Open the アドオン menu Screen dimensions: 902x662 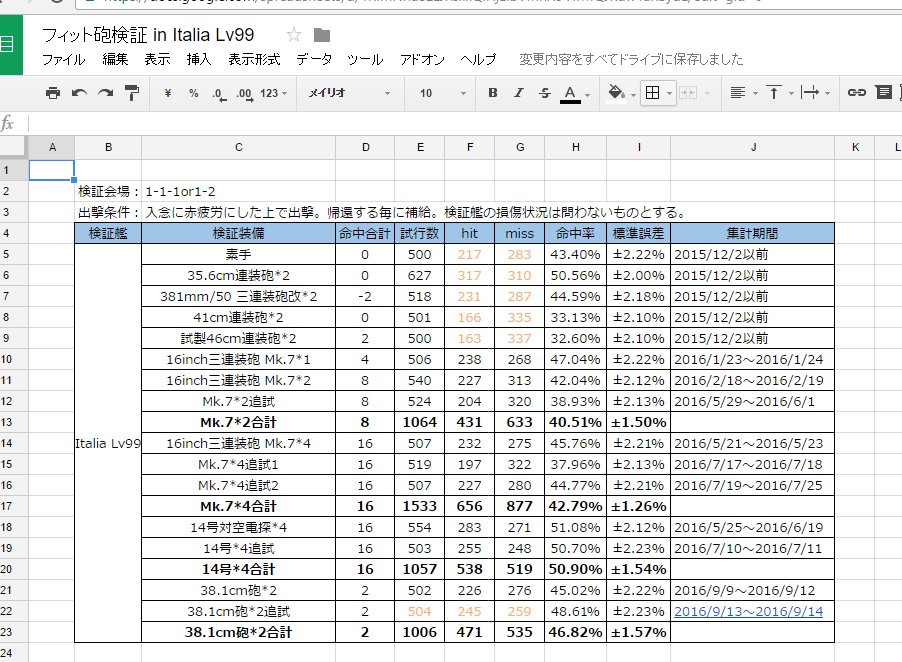[x=422, y=59]
